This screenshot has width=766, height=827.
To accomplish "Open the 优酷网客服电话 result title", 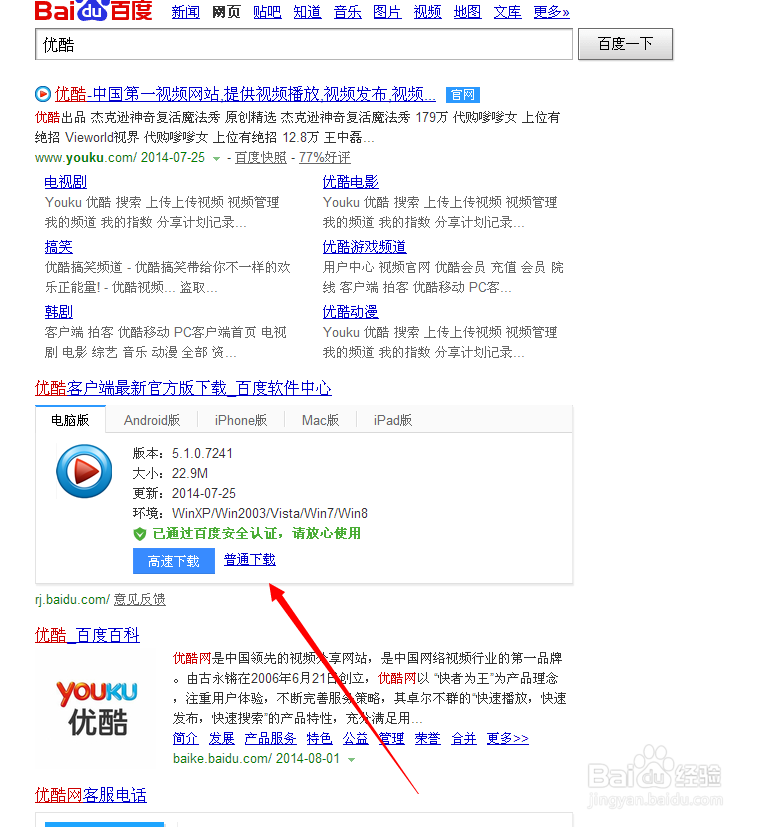I will [x=91, y=795].
